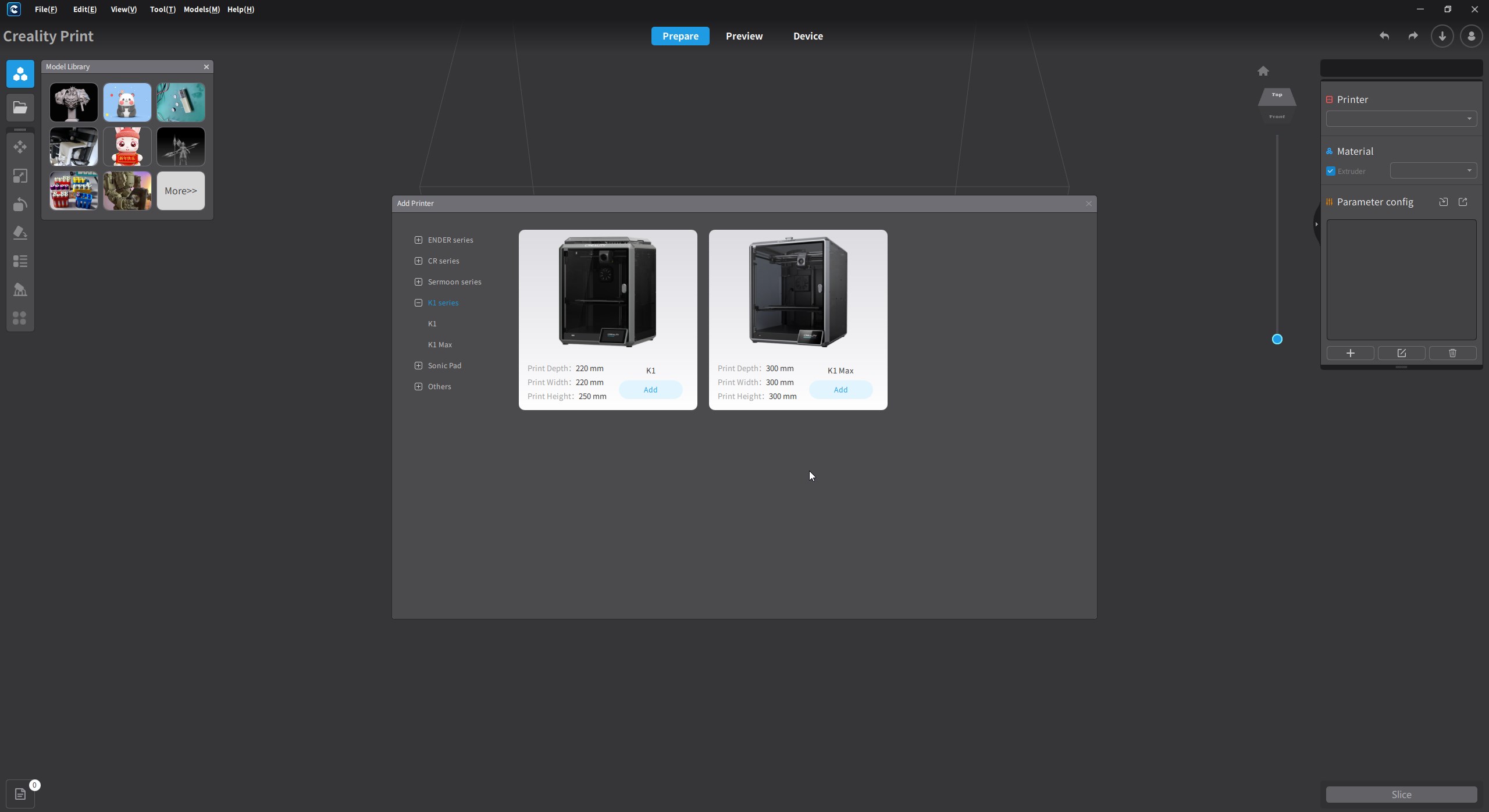This screenshot has height=812, width=1489.
Task: Open the panda model thumbnail
Action: point(127,102)
